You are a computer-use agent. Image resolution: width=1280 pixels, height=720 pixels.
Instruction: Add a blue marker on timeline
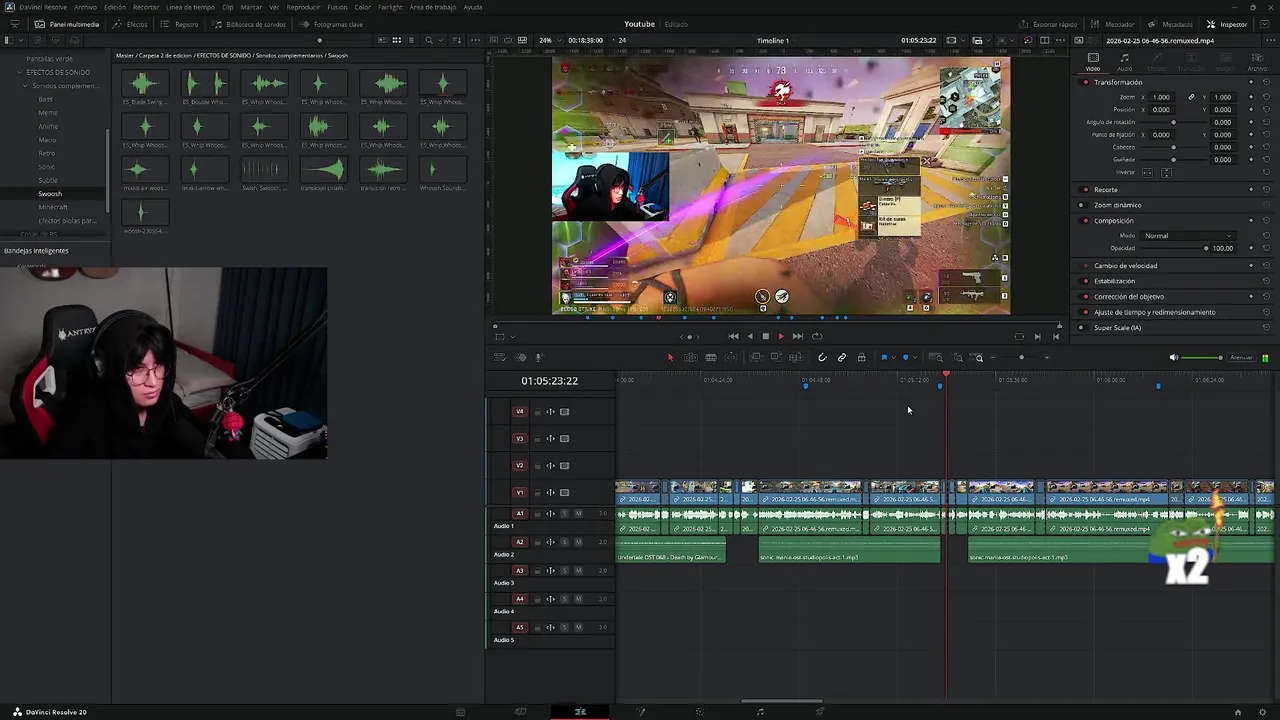pyautogui.click(x=905, y=358)
